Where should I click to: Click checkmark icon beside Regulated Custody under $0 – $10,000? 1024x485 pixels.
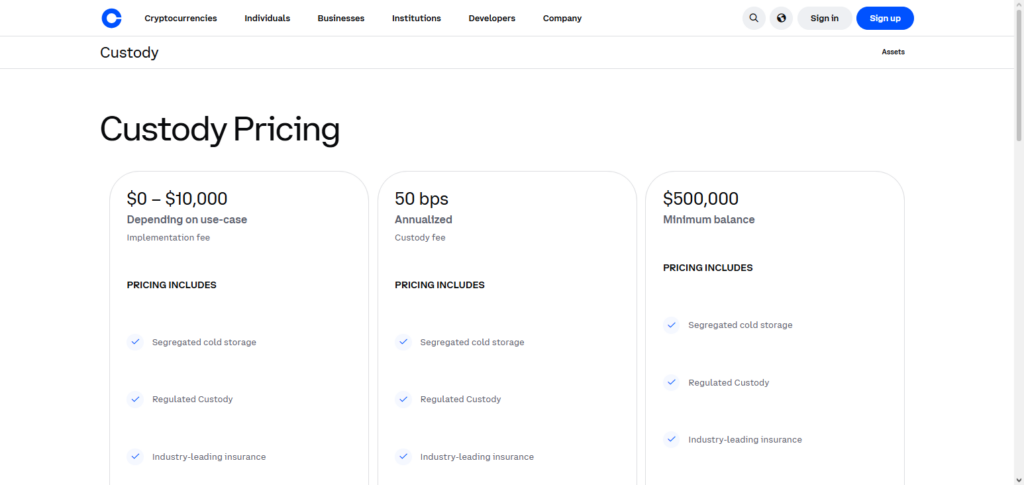135,399
